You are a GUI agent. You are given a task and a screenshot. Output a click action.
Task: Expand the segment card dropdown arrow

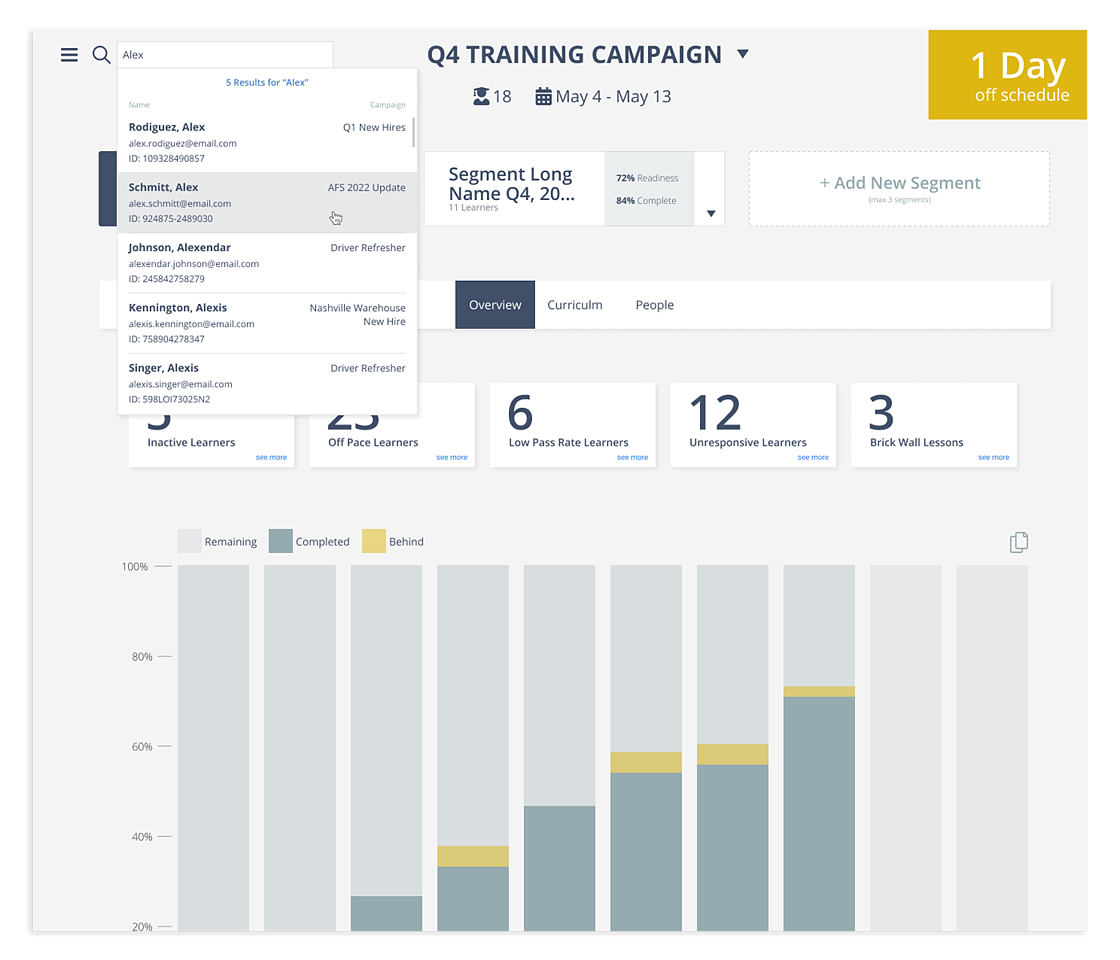(711, 214)
